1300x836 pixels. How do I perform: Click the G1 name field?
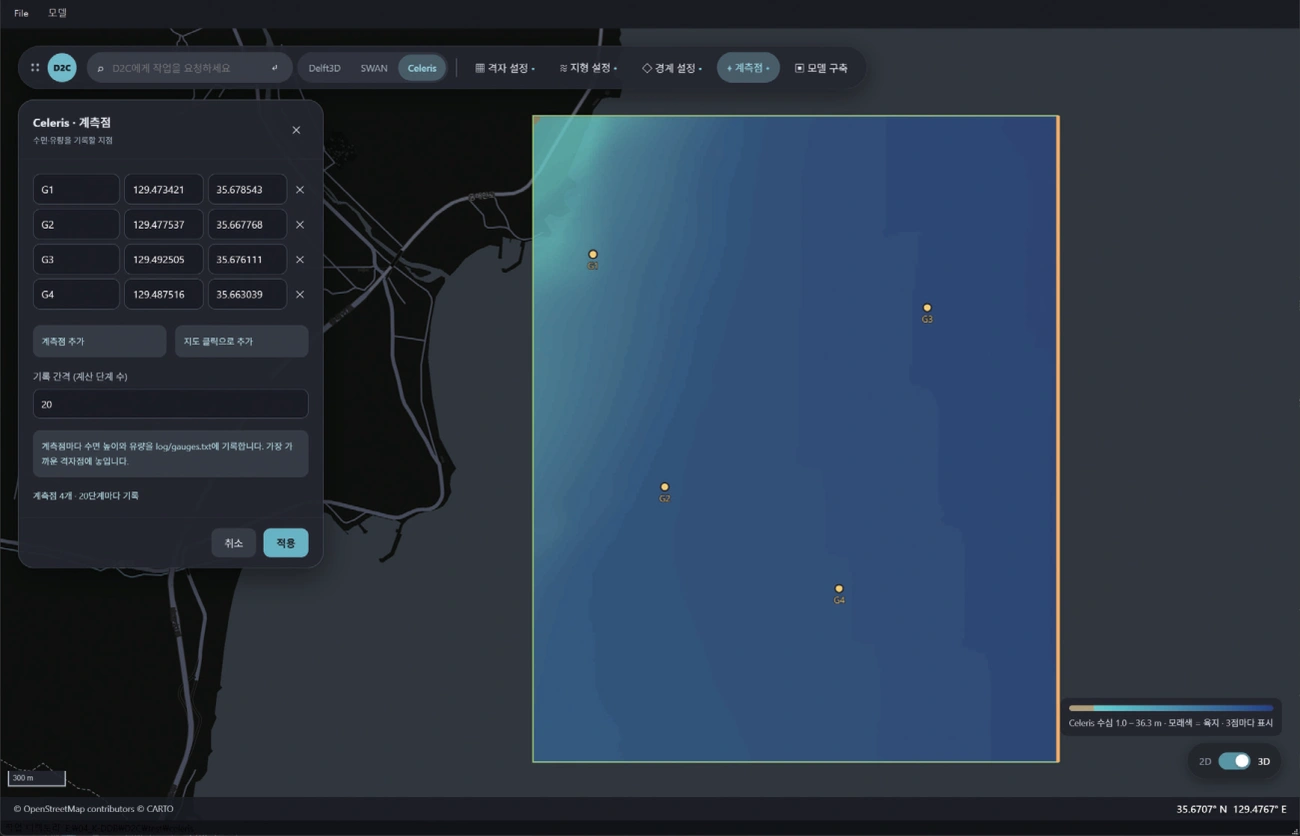click(x=76, y=189)
